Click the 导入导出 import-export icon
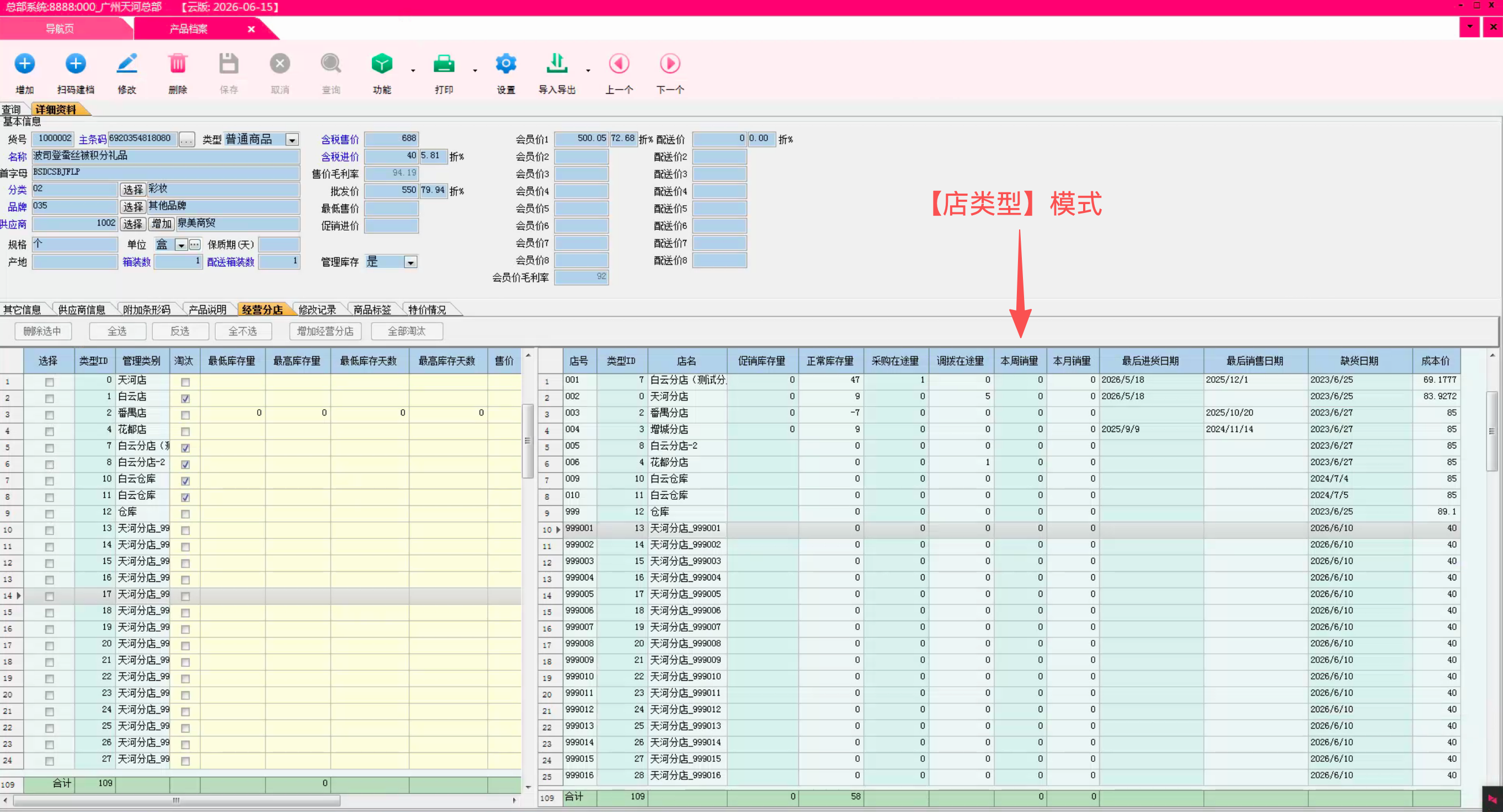Image resolution: width=1503 pixels, height=812 pixels. 557,63
